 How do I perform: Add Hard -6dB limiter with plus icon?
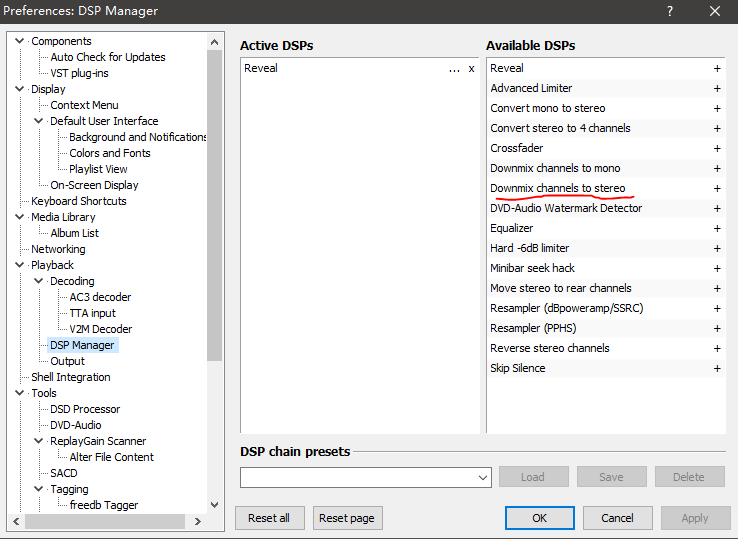click(717, 249)
